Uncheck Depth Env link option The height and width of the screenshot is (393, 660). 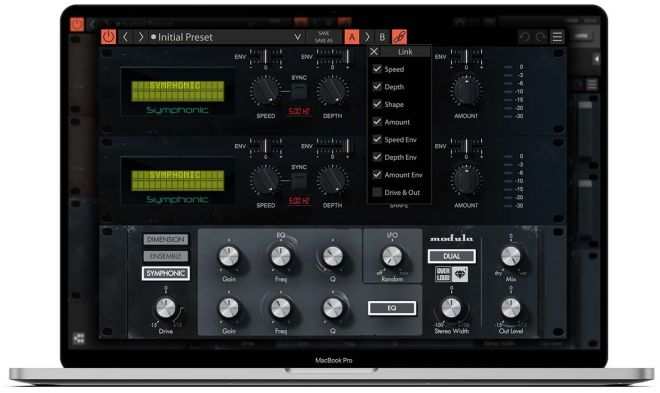[377, 157]
